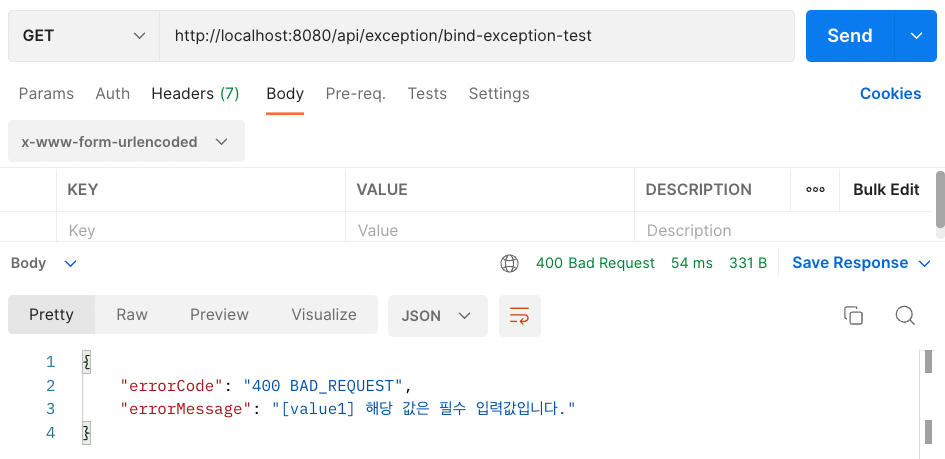Viewport: 945px width, 459px height.
Task: Open the Cookies link
Action: tap(890, 93)
